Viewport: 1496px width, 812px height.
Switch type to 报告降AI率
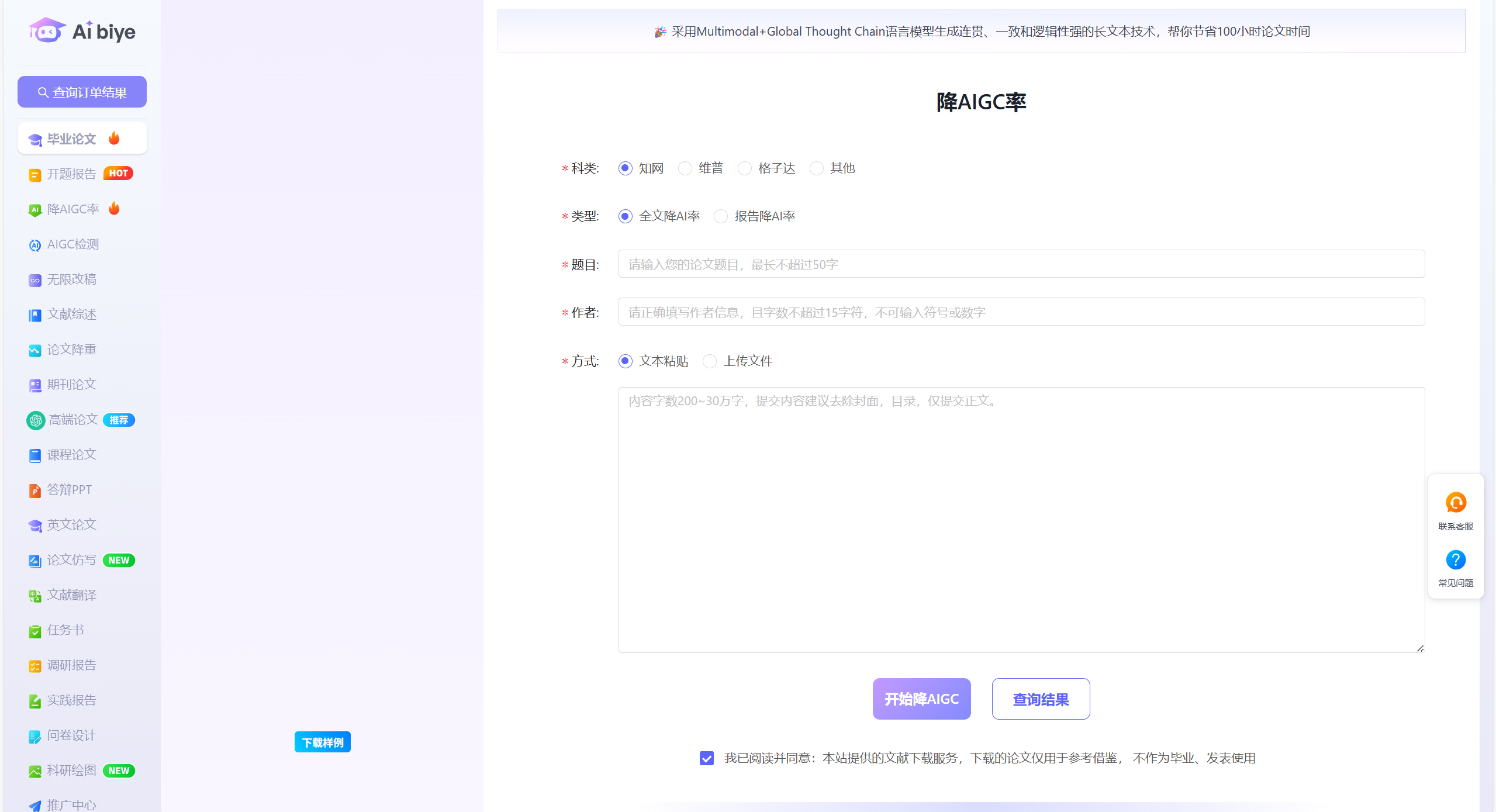(721, 216)
